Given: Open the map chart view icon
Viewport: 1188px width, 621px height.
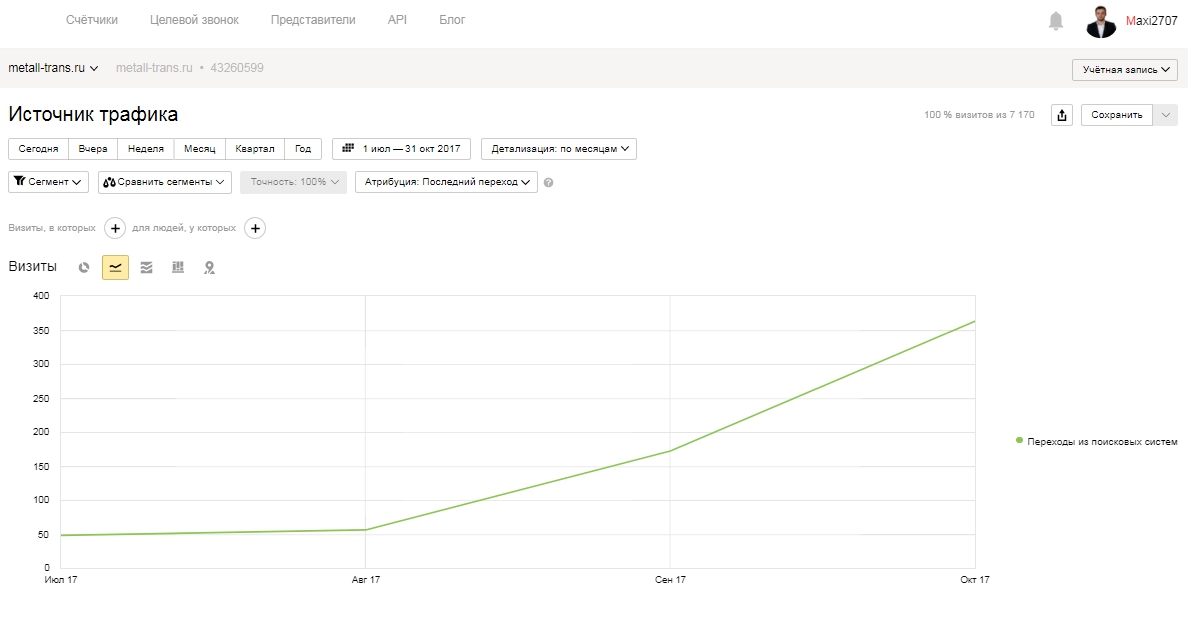Looking at the screenshot, I should pos(209,267).
